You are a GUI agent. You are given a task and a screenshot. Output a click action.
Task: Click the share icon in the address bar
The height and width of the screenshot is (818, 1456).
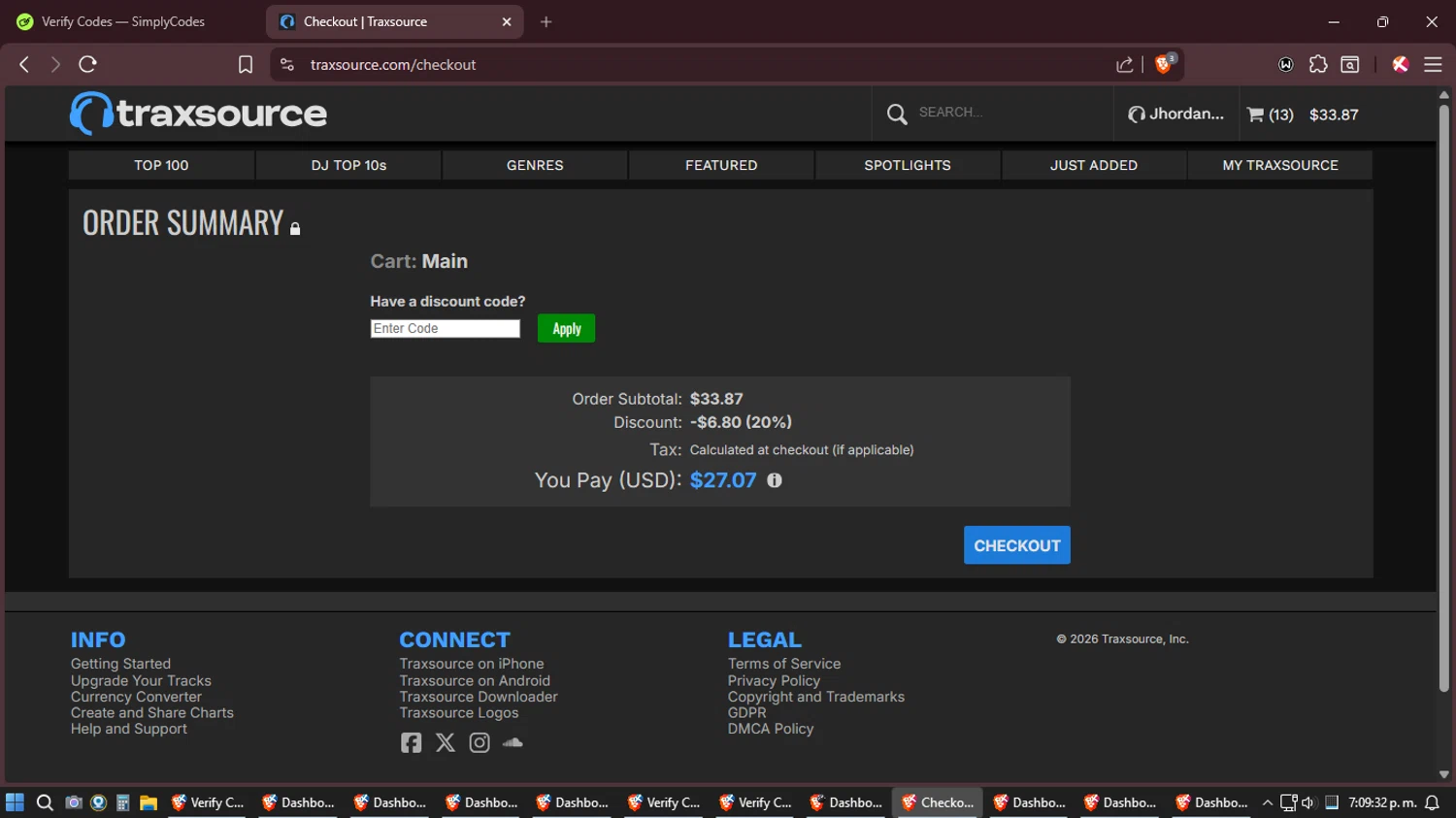(1125, 64)
